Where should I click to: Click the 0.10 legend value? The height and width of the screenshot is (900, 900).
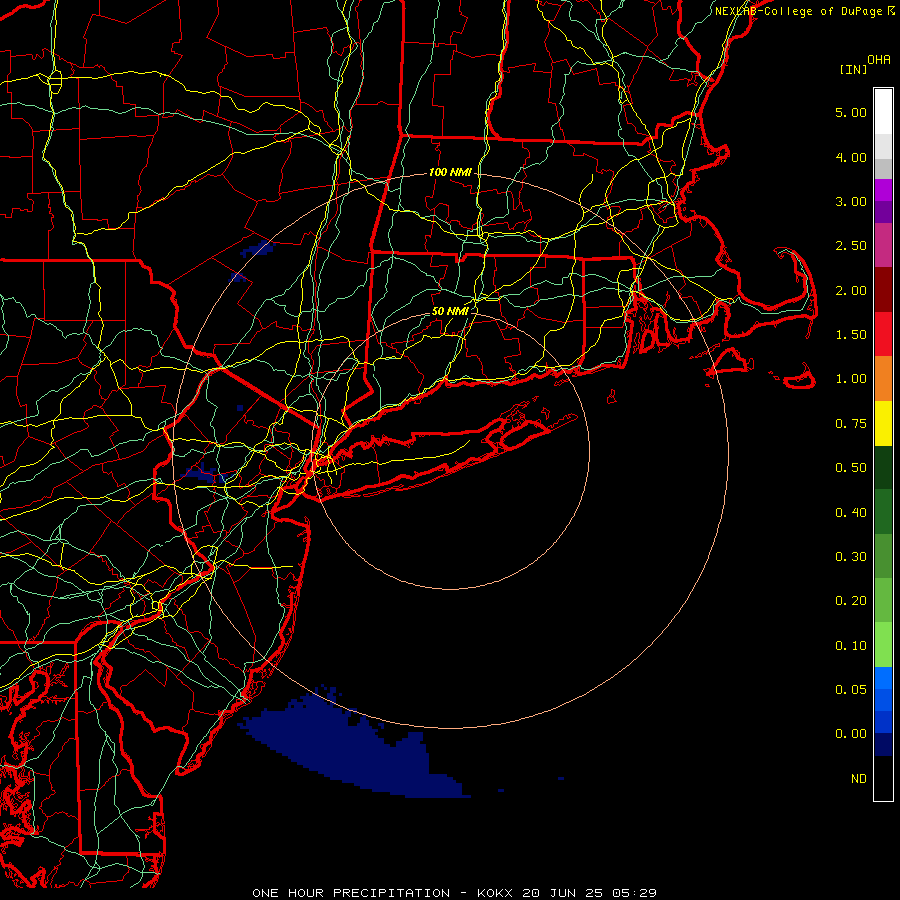tap(851, 646)
